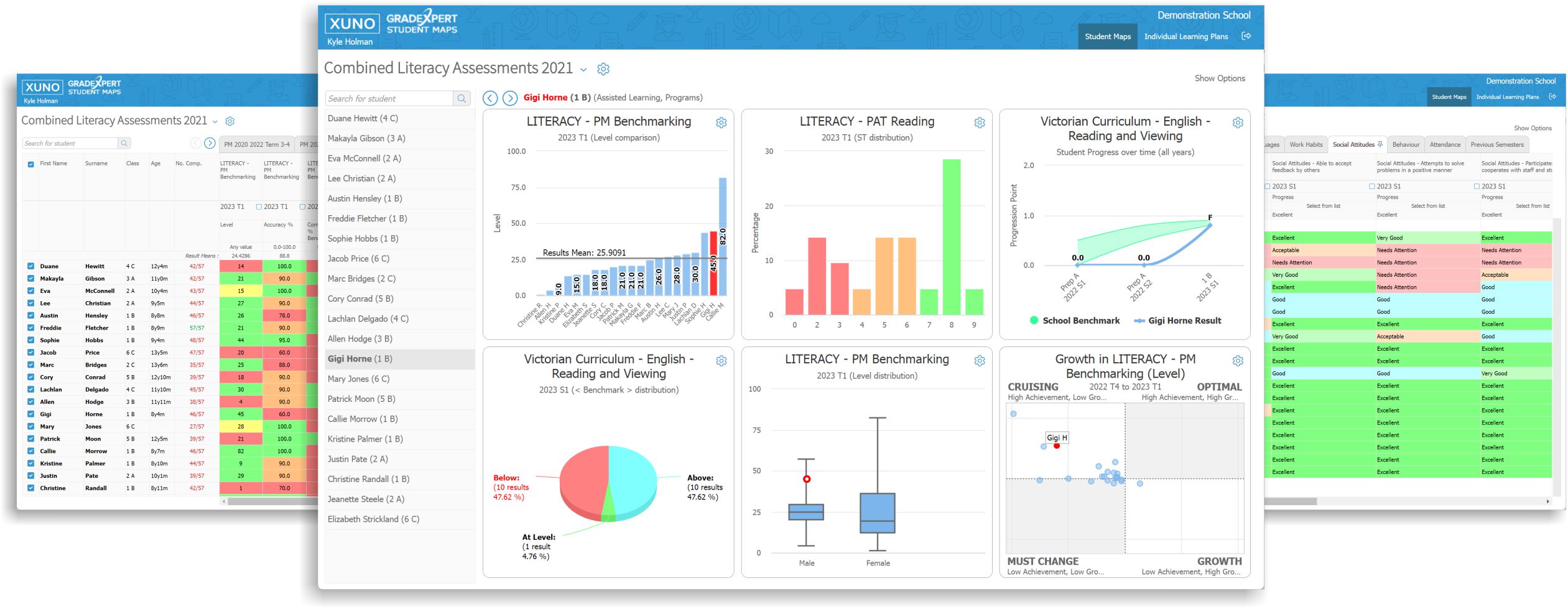This screenshot has width=1568, height=609.
Task: Open Individual Learning Plans tab in center window
Action: point(1186,37)
